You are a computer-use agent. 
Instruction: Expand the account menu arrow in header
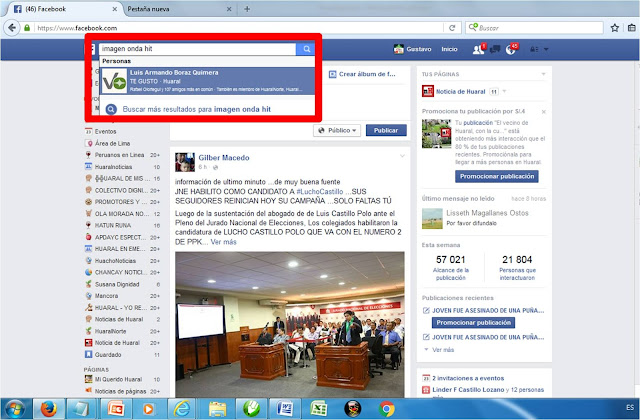coord(546,49)
